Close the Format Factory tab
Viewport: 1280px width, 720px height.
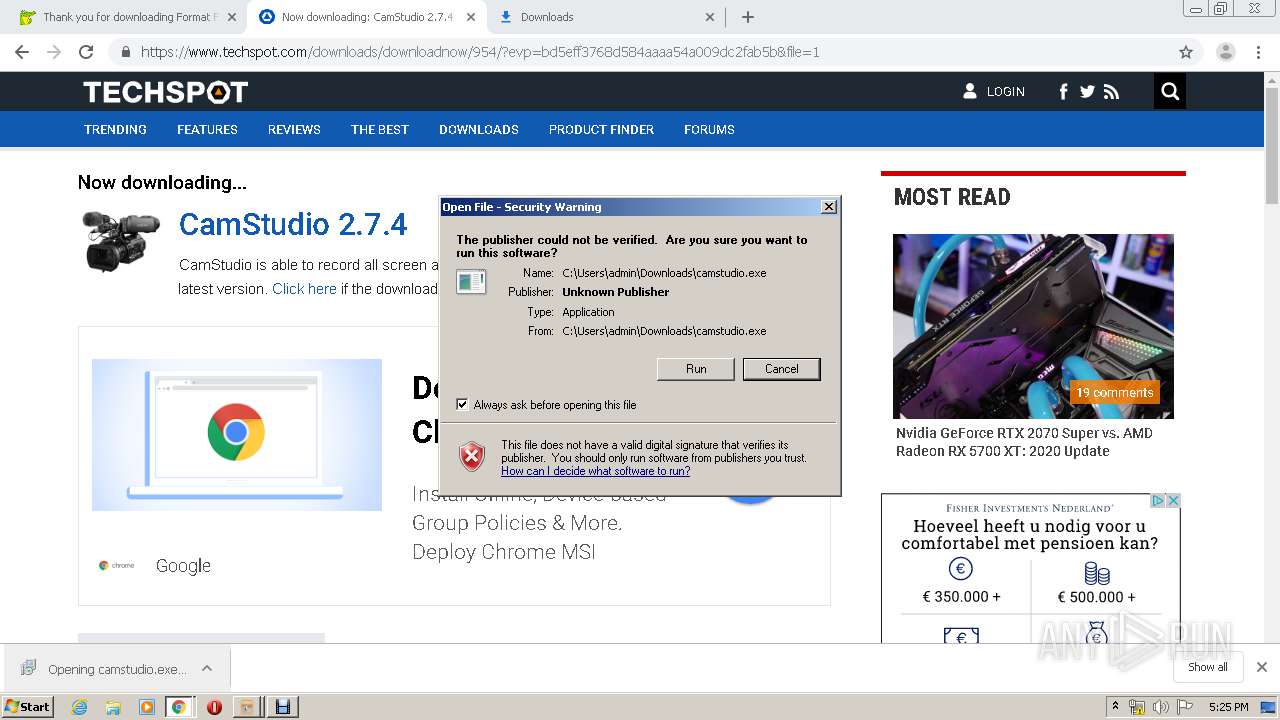231,17
